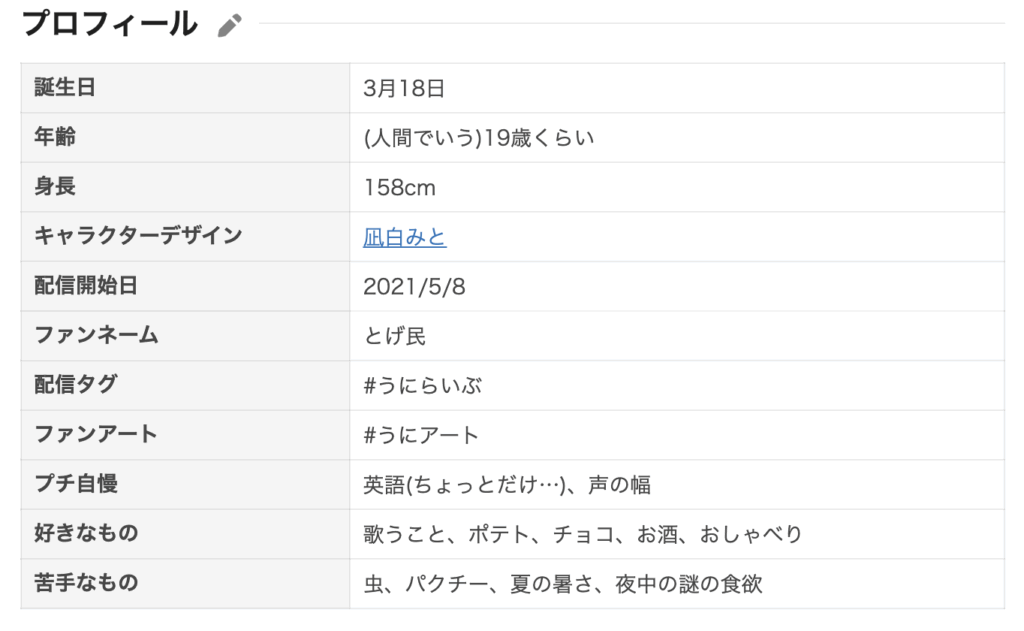This screenshot has width=1024, height=631.
Task: Select the キャラクターデザイン label cell
Action: (x=138, y=236)
